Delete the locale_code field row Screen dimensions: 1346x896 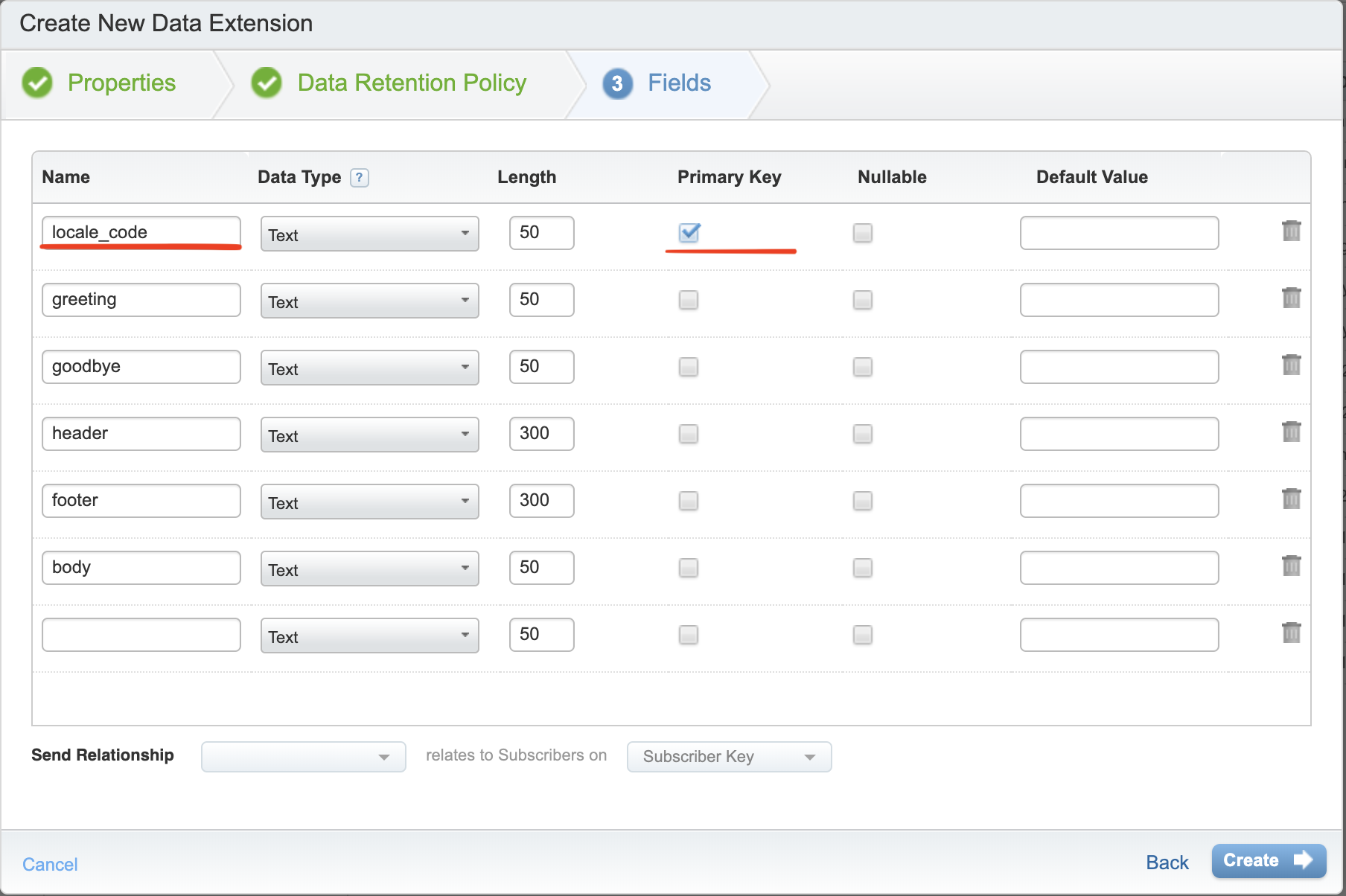tap(1292, 231)
